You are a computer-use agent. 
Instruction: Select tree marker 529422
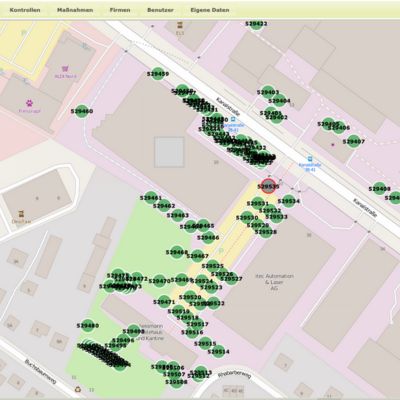click(x=256, y=24)
